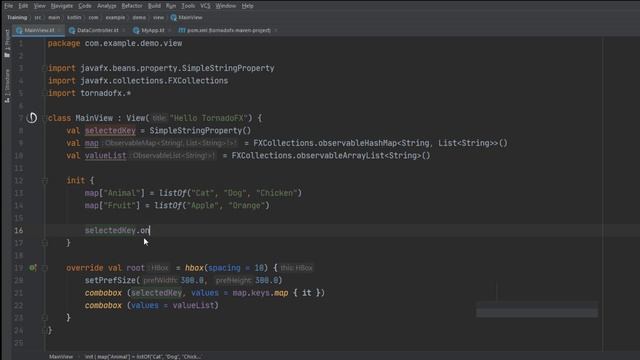Collapse the override val root fold marker
Image resolution: width=640 pixels, height=360 pixels.
point(44,268)
